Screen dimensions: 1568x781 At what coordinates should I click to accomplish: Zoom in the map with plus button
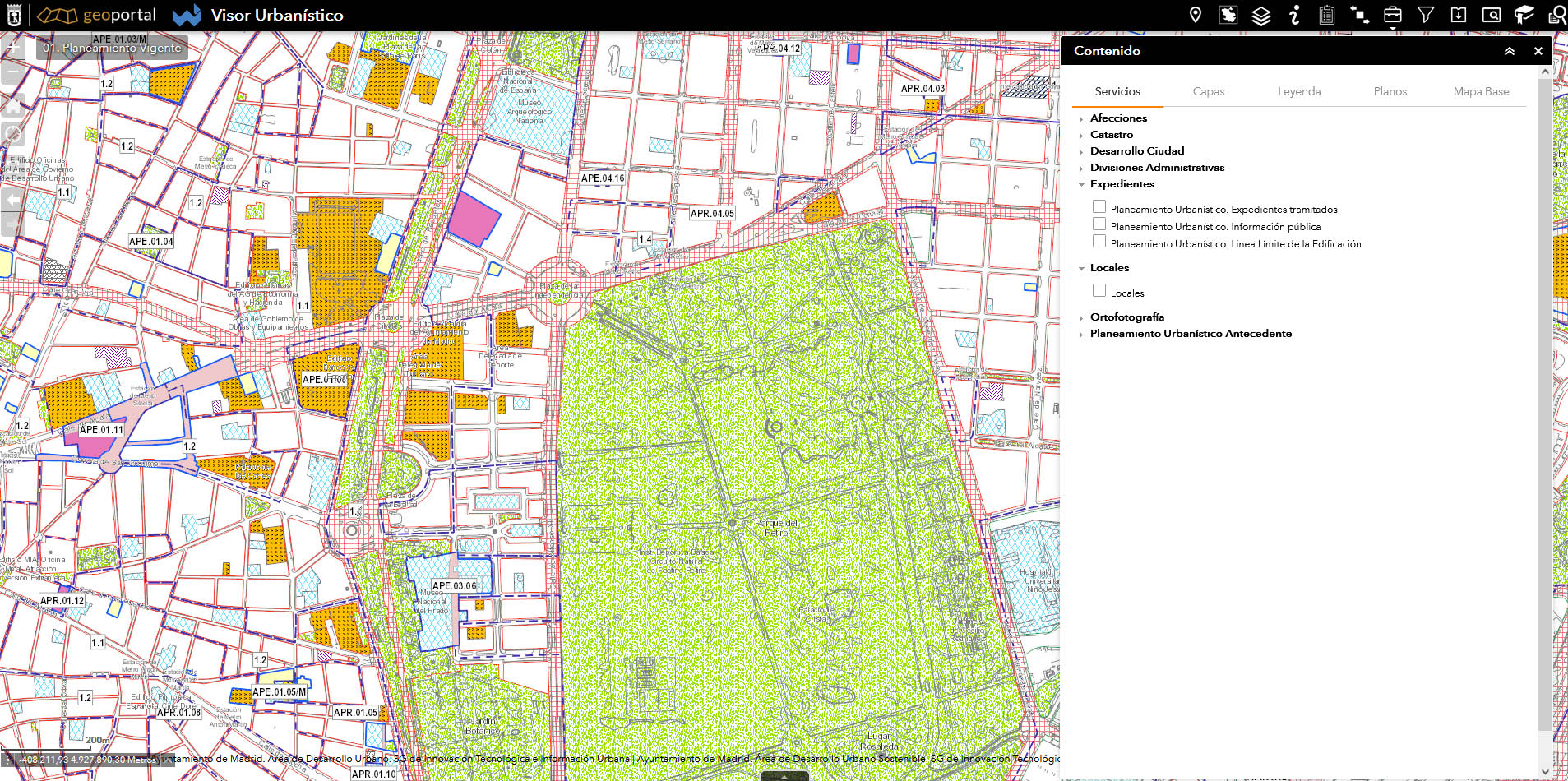(x=13, y=49)
